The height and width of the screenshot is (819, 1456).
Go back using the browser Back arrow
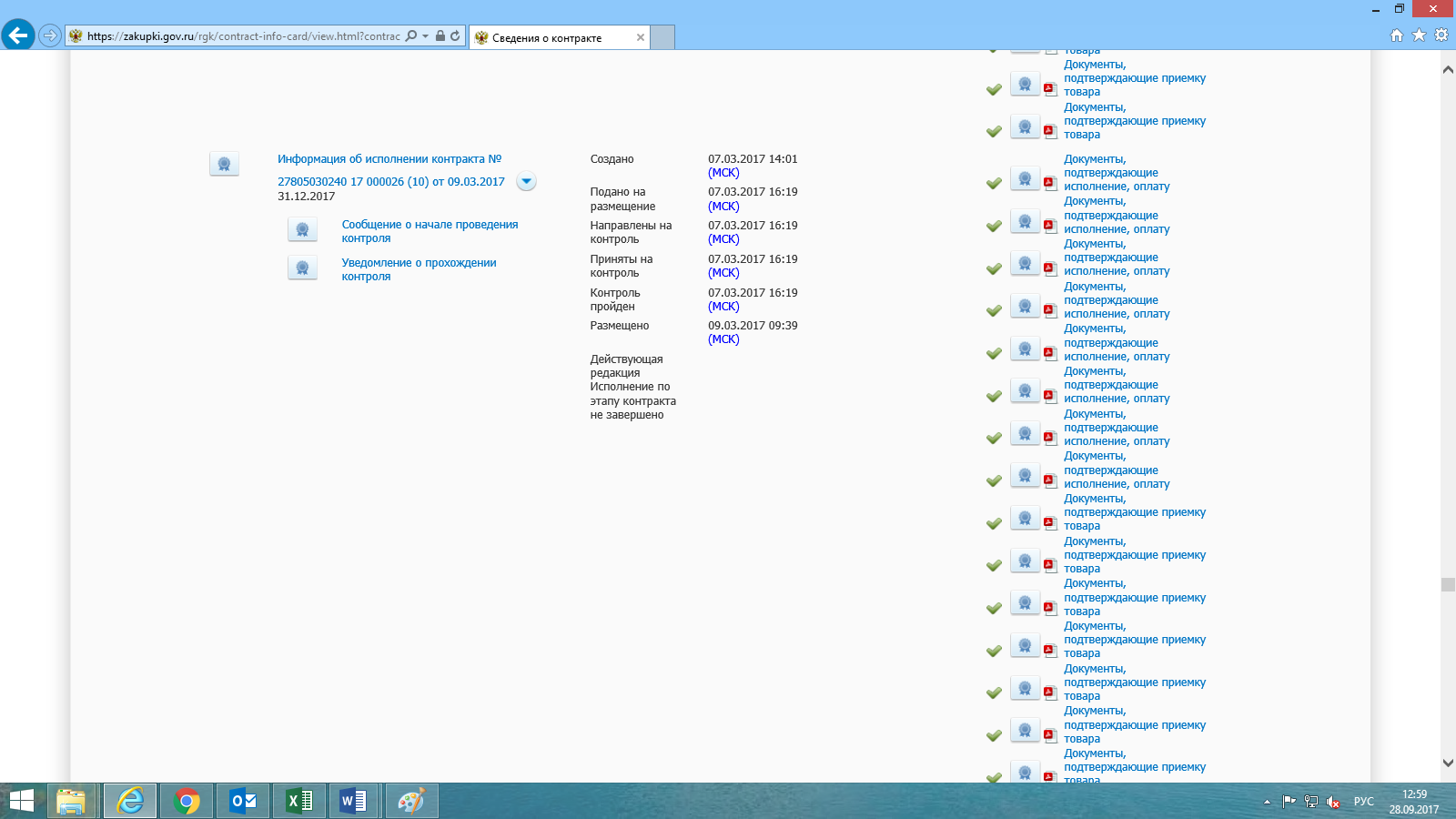(x=17, y=35)
